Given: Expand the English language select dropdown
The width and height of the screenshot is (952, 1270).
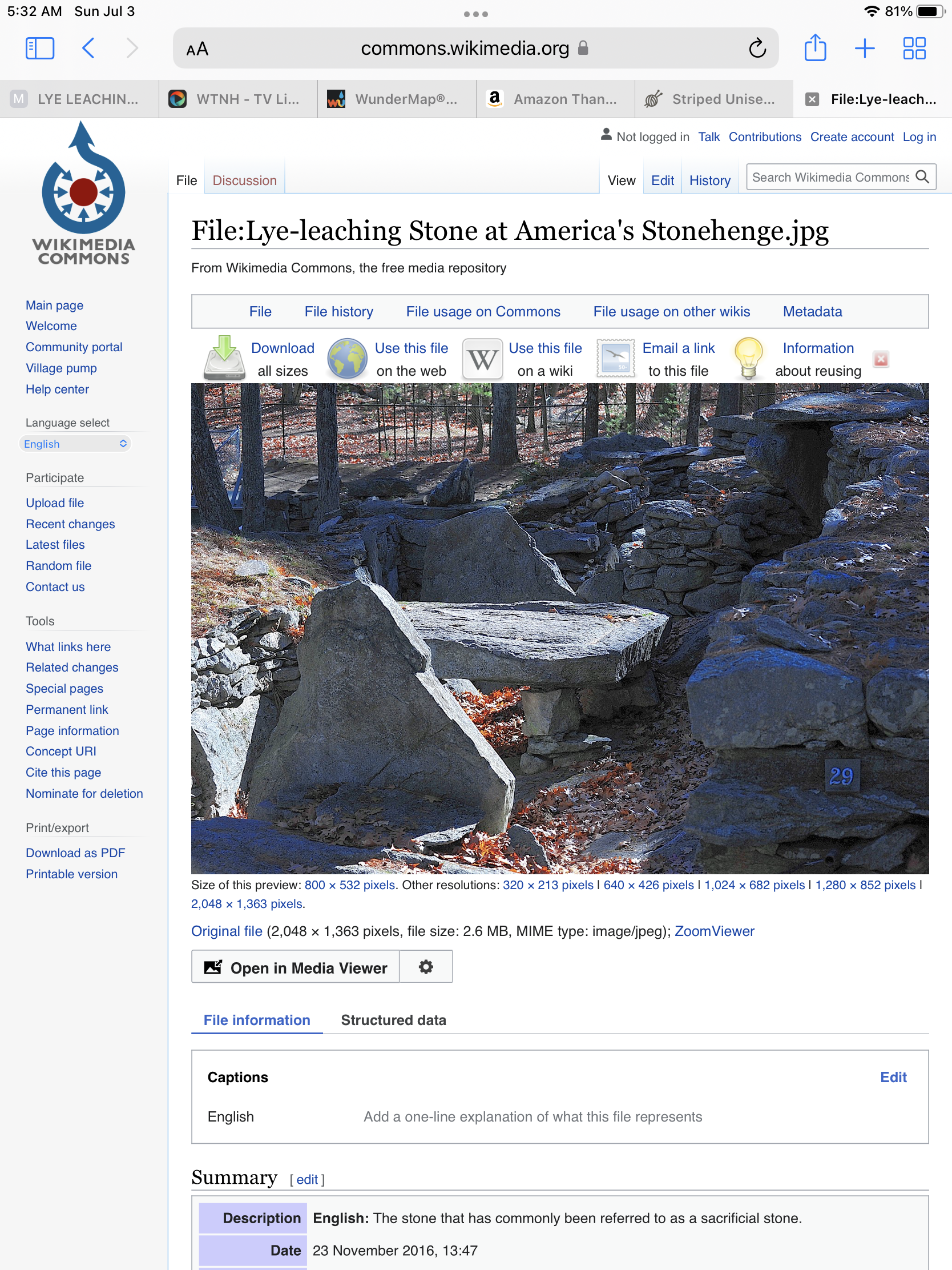Looking at the screenshot, I should click(75, 444).
